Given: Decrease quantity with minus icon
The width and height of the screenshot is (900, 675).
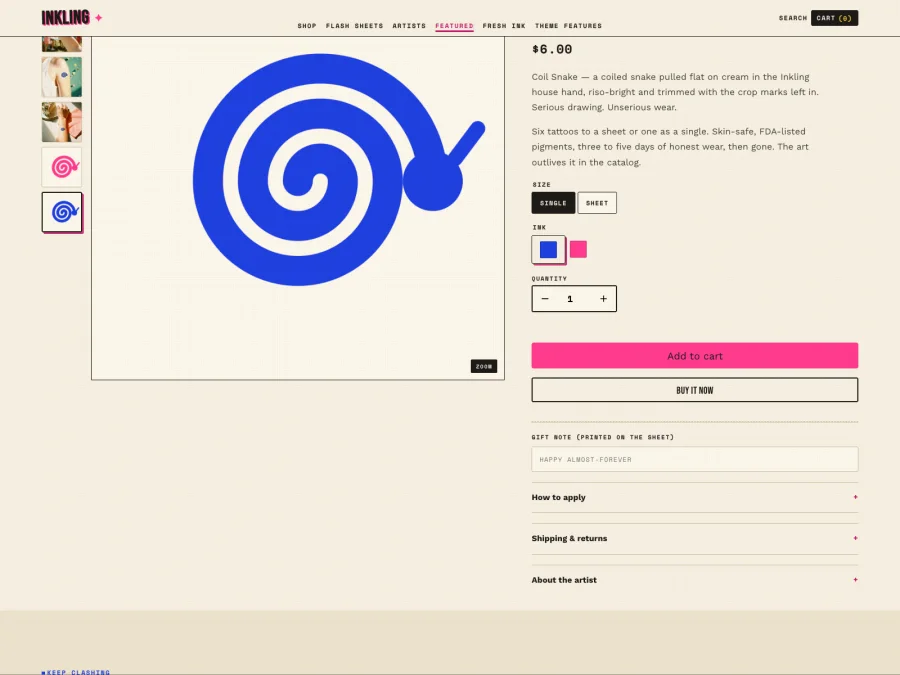Looking at the screenshot, I should pos(545,298).
